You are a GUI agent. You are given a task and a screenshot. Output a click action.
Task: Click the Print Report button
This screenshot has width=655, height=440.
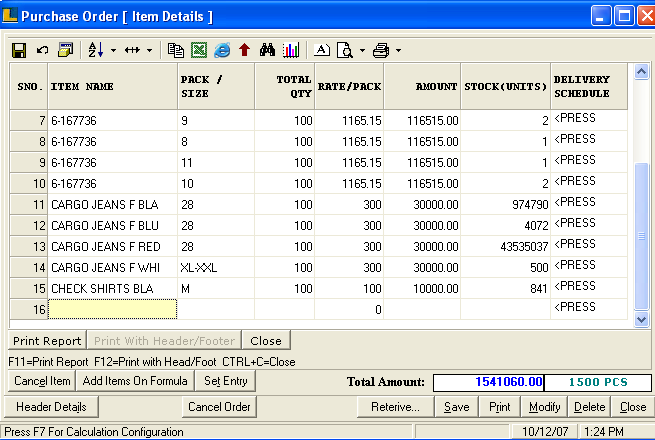[x=47, y=341]
